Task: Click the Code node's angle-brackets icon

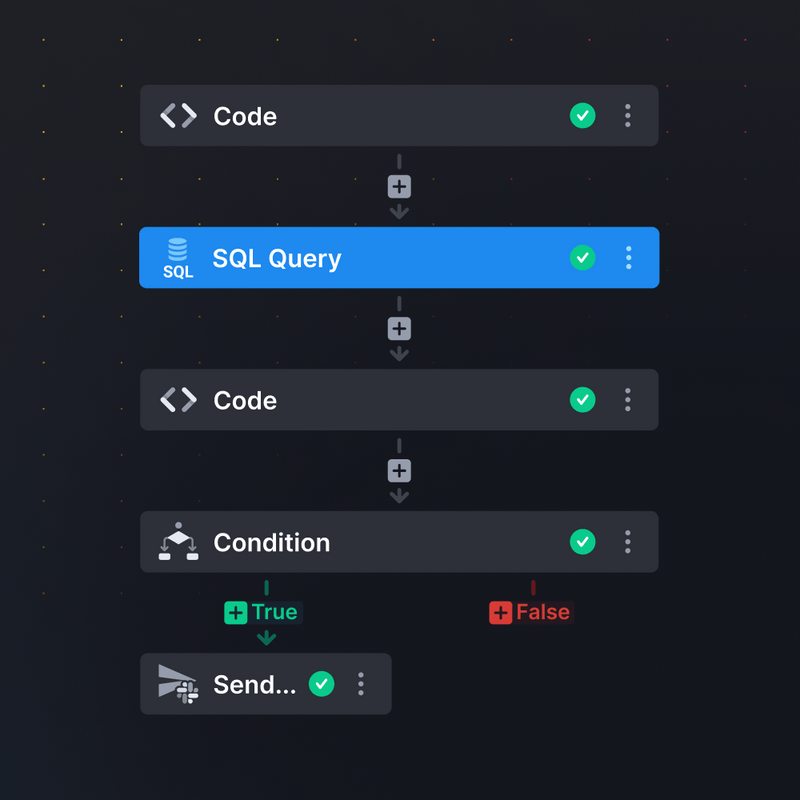Action: click(177, 116)
